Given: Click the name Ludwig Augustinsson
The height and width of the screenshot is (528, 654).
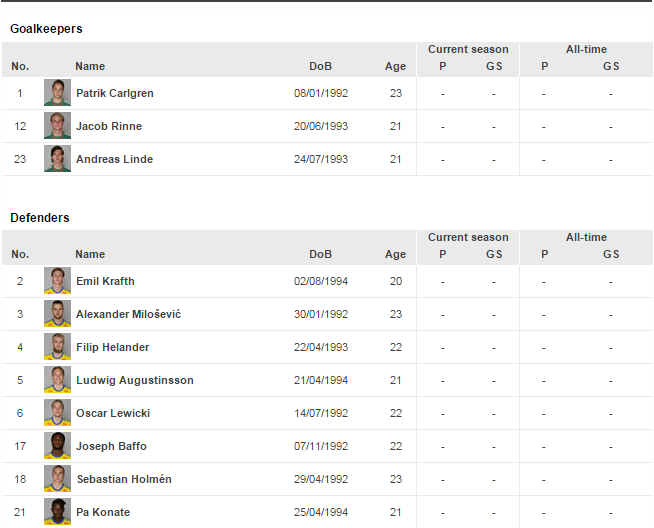Looking at the screenshot, I should point(134,380).
